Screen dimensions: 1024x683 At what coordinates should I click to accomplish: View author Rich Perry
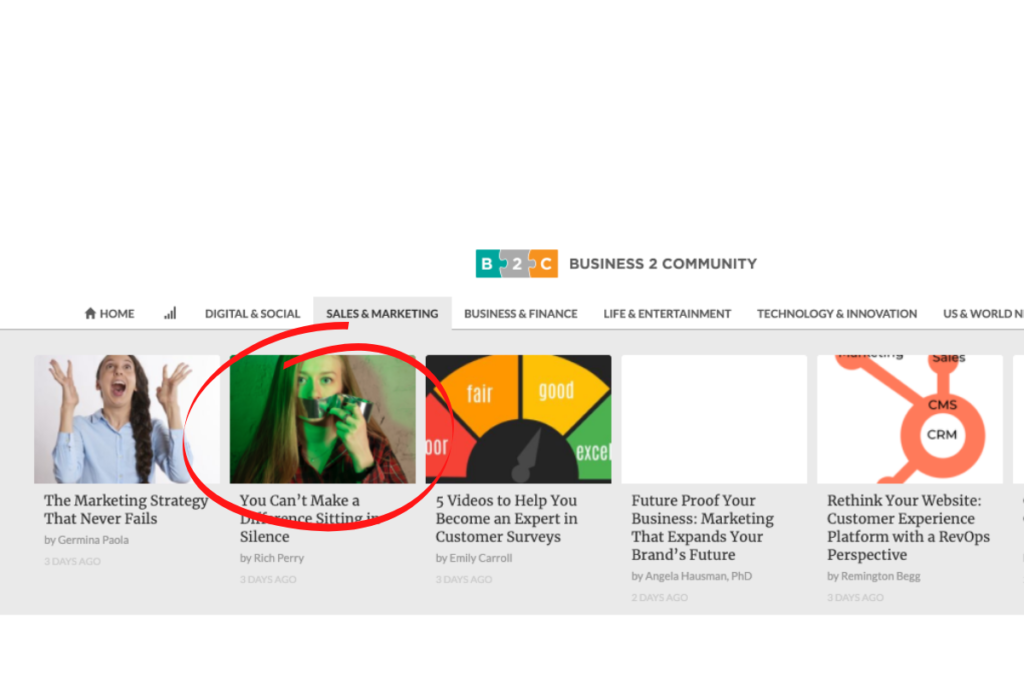click(272, 558)
